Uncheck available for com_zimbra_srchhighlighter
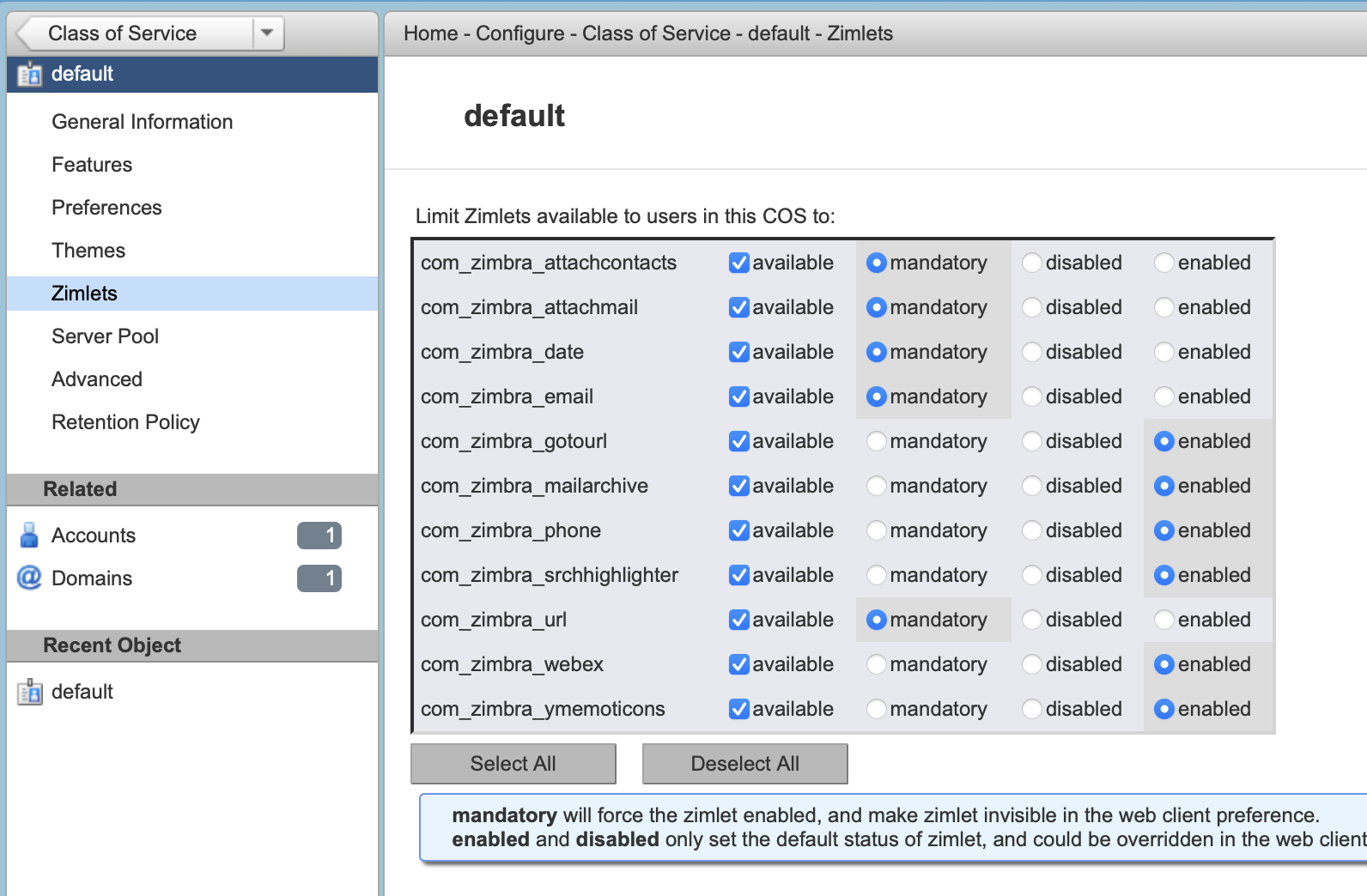 pyautogui.click(x=739, y=575)
